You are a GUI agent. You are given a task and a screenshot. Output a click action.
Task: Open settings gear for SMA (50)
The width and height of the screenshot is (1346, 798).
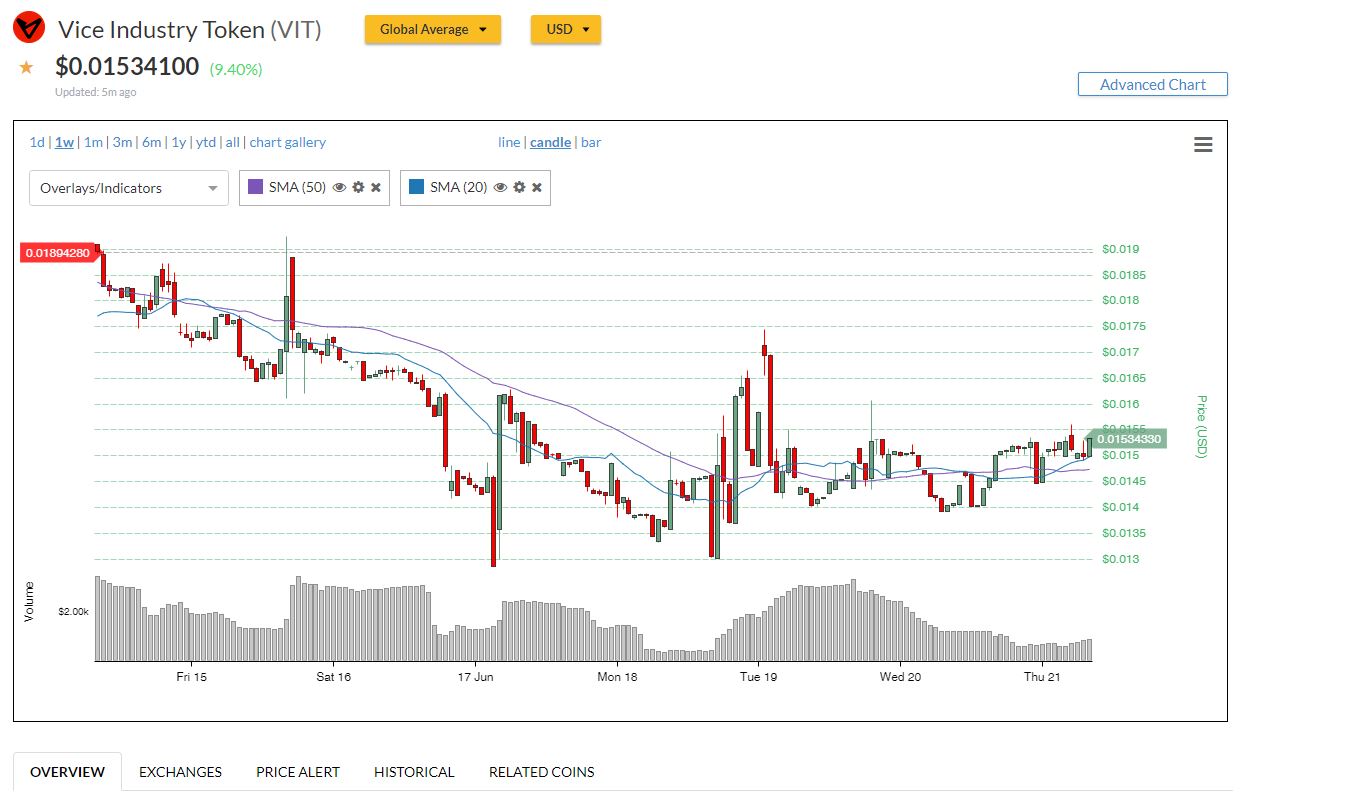click(358, 187)
